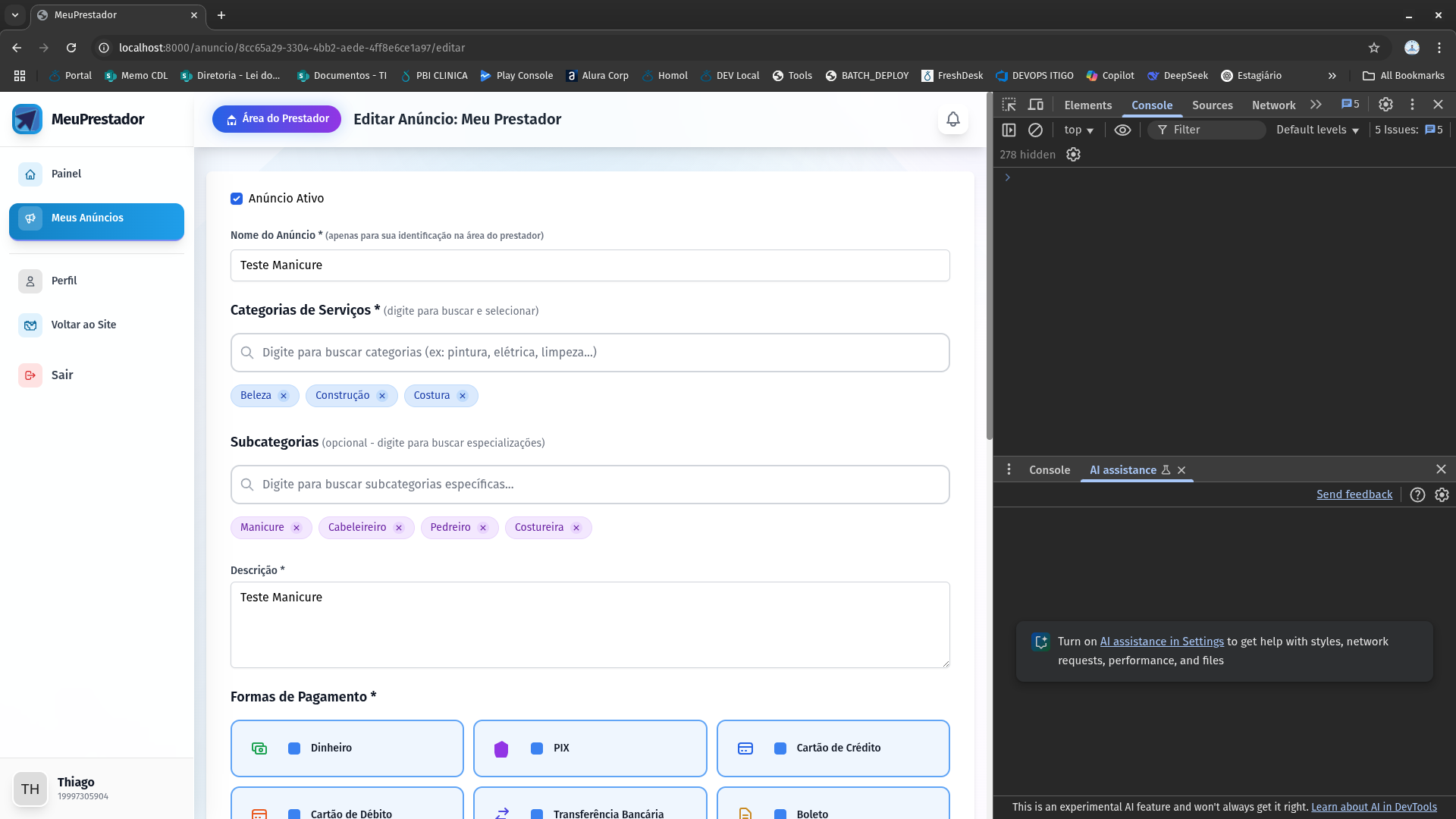The width and height of the screenshot is (1456, 819).
Task: Toggle the Transferência Bancária checkbox
Action: [537, 814]
